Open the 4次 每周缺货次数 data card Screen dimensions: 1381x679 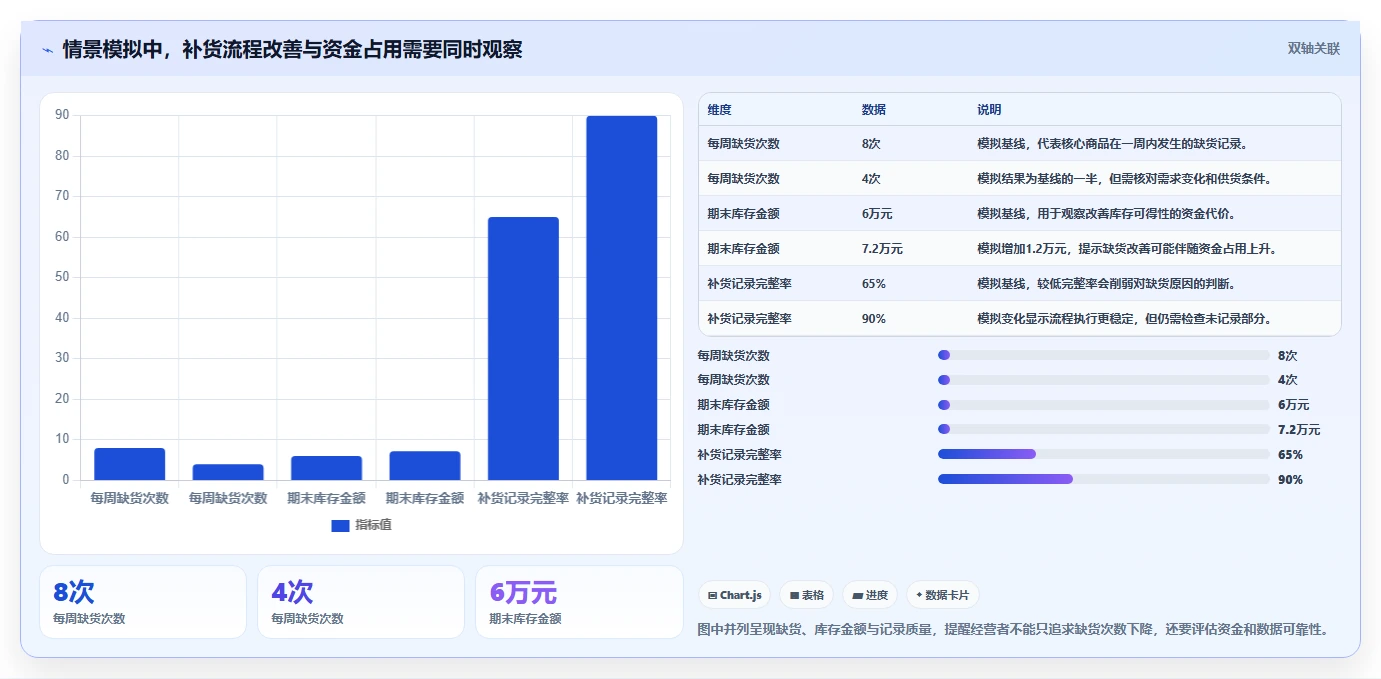(361, 602)
